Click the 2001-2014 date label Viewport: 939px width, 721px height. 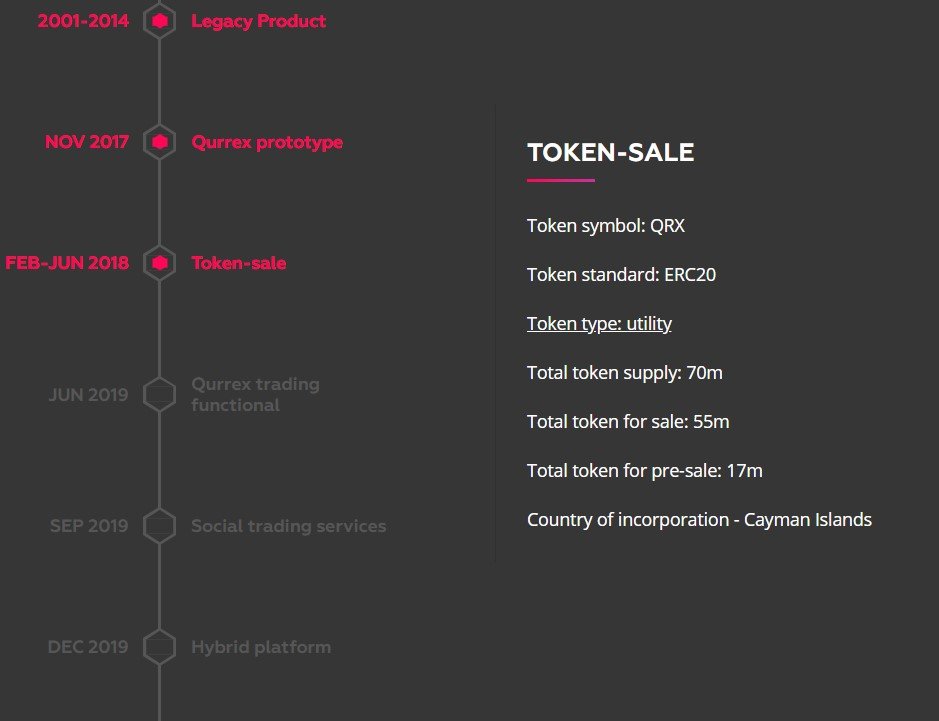pos(83,21)
